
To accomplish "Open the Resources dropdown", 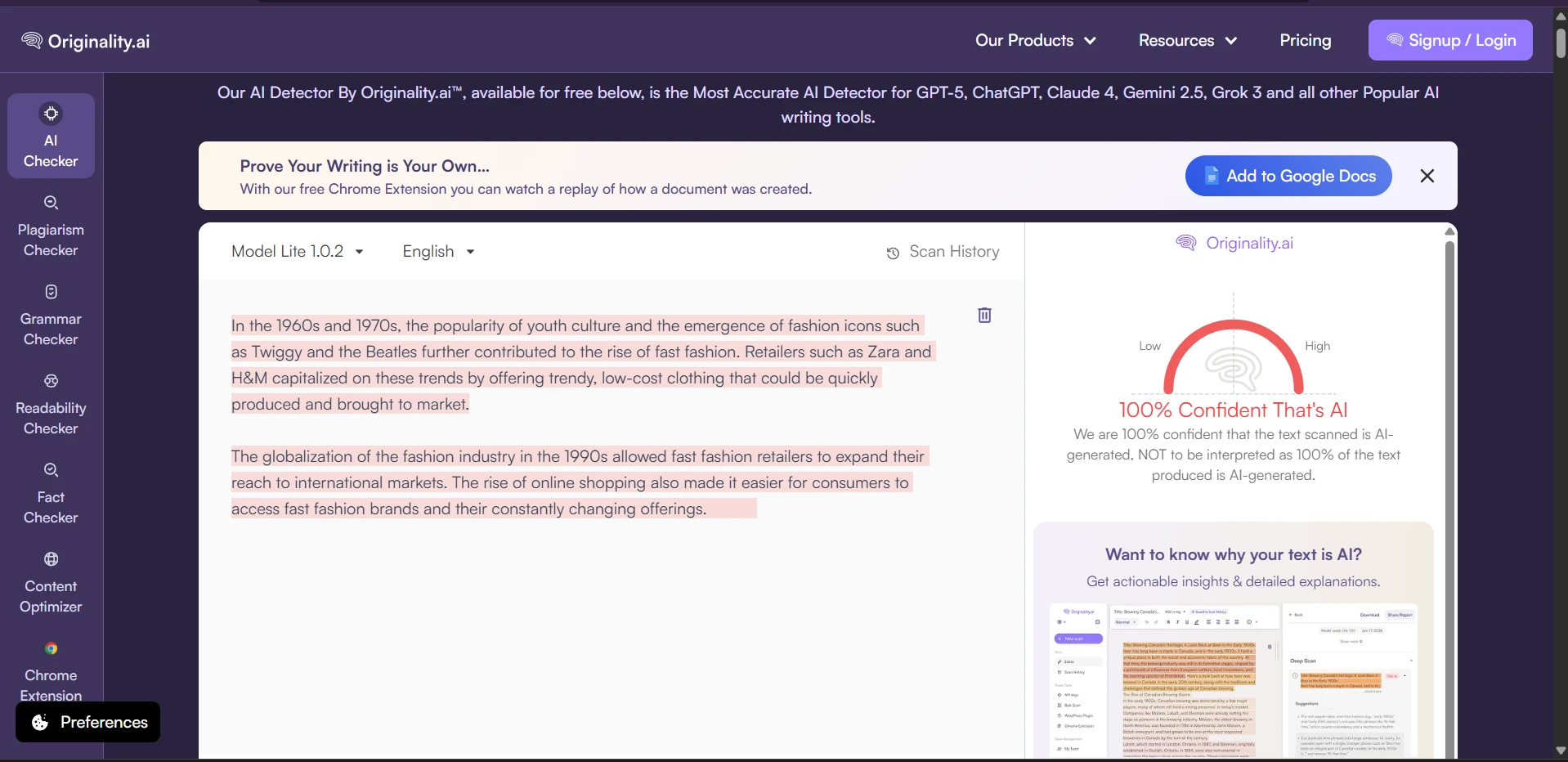I will tap(1187, 40).
